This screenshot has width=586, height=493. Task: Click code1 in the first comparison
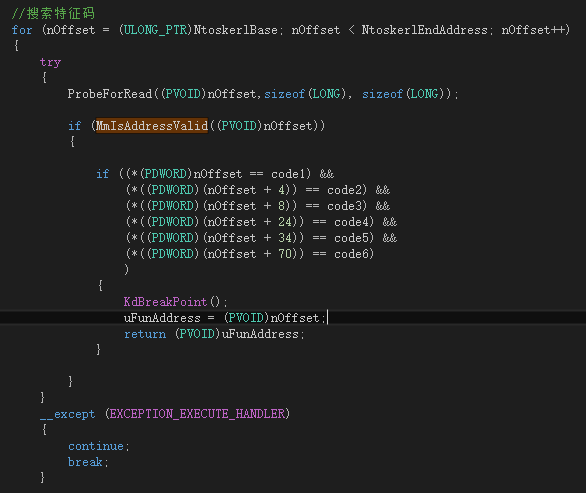(x=289, y=174)
